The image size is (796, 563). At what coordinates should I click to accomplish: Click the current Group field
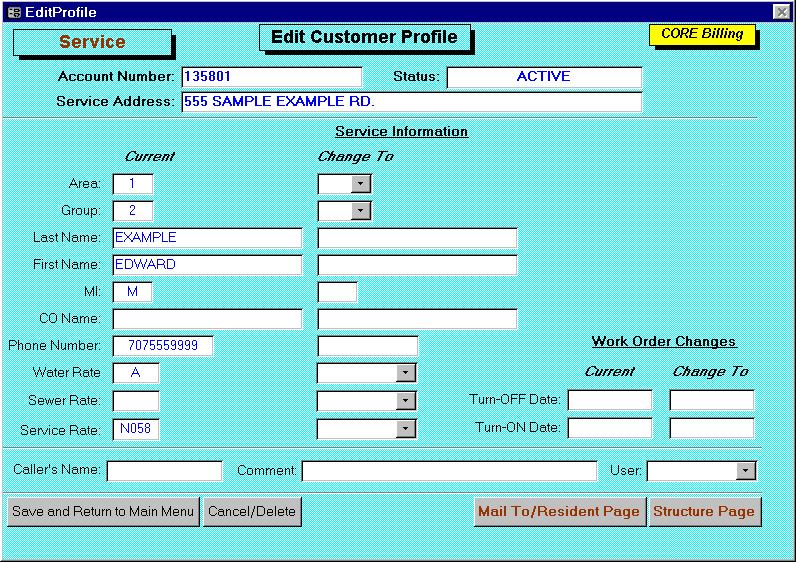(x=132, y=211)
